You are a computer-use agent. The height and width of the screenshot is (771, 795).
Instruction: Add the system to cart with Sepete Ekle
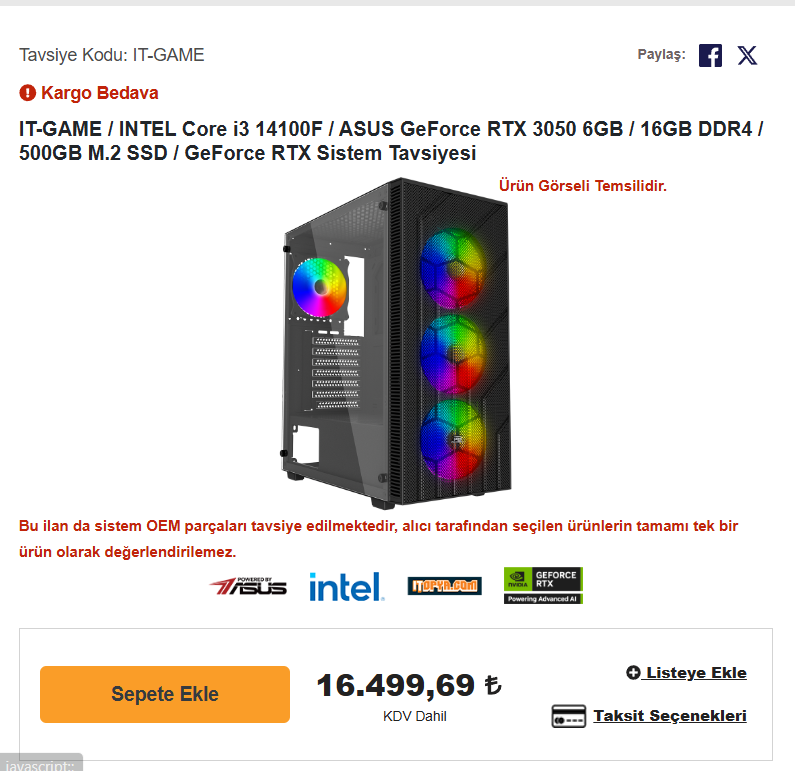tap(165, 694)
